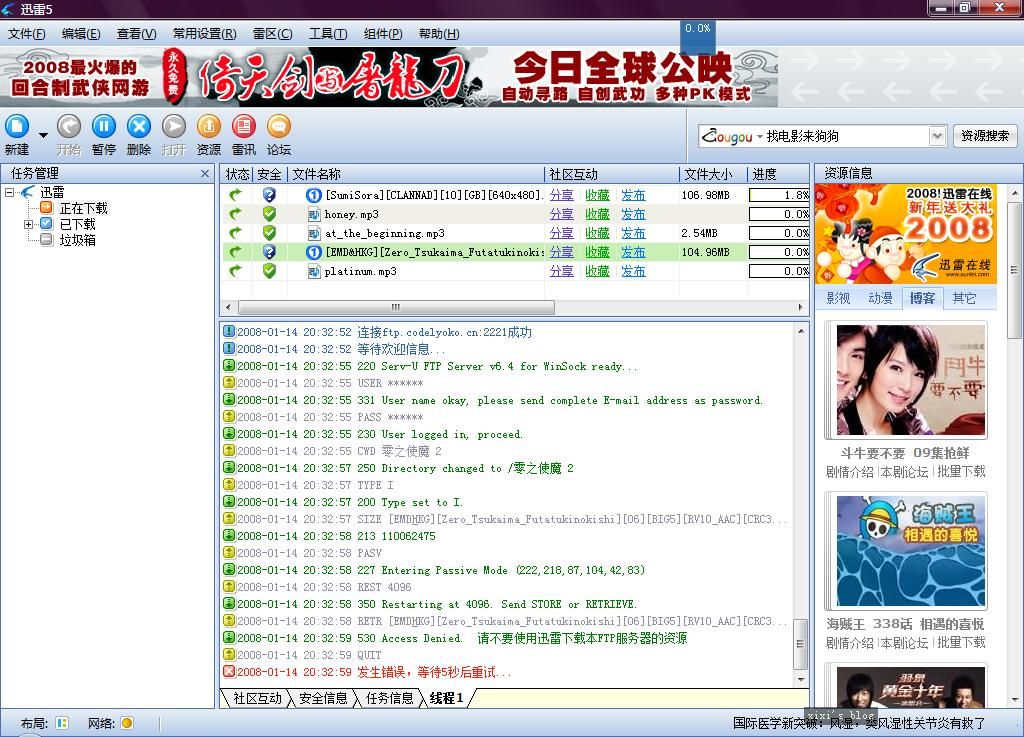Screen dimensions: 1024x737
Task: Click the log panel vertical scrollbar thumb
Action: [801, 644]
